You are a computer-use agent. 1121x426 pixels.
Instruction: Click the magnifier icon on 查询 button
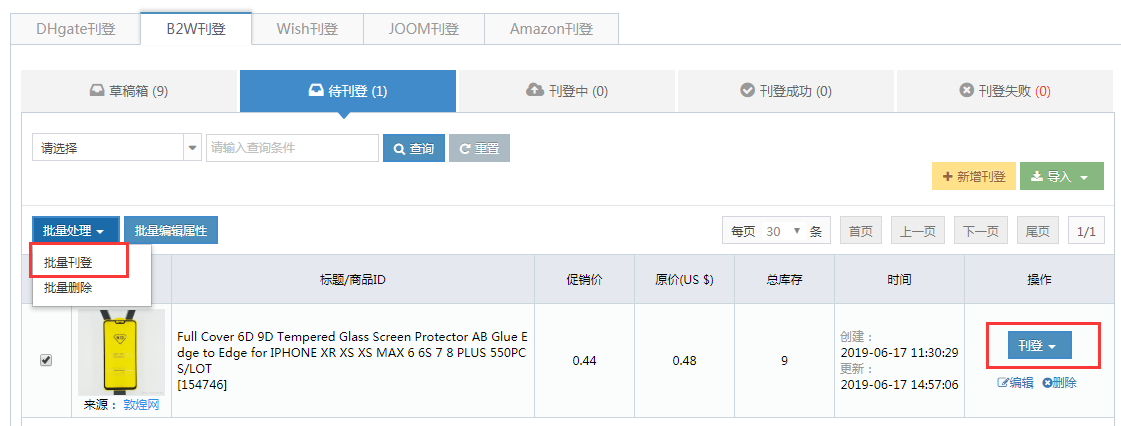(x=400, y=149)
